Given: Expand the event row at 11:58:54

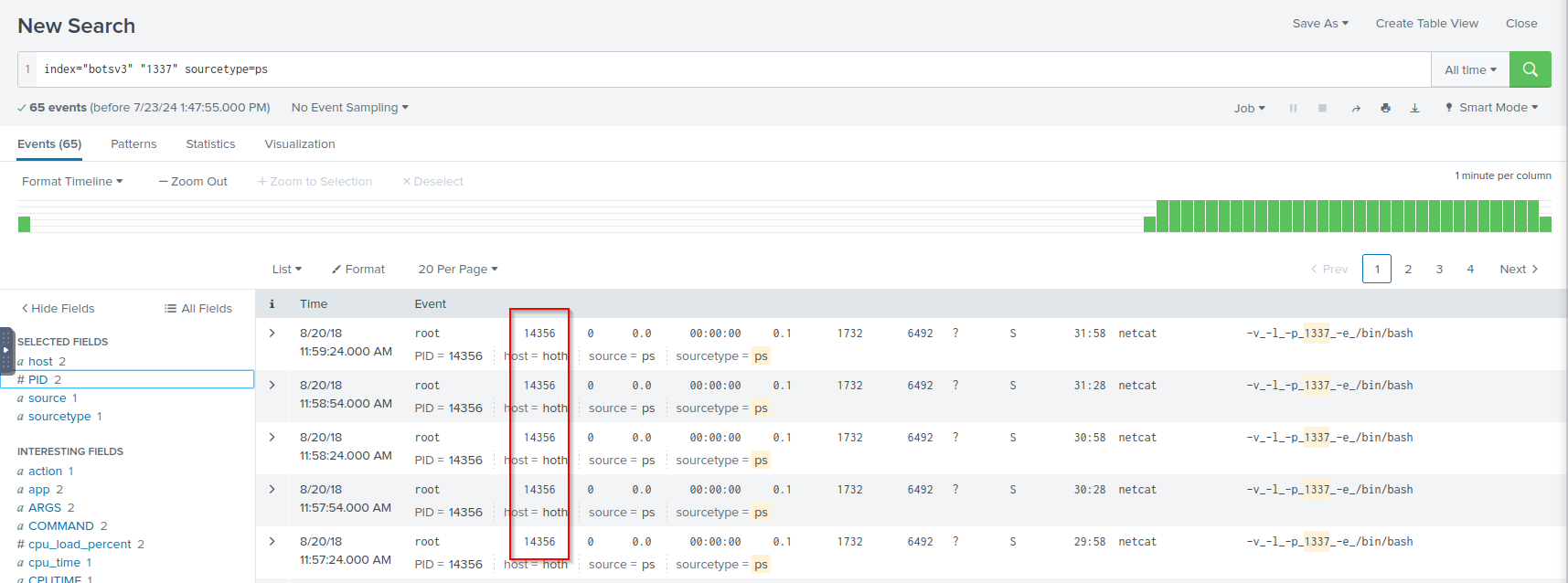Looking at the screenshot, I should pos(272,386).
